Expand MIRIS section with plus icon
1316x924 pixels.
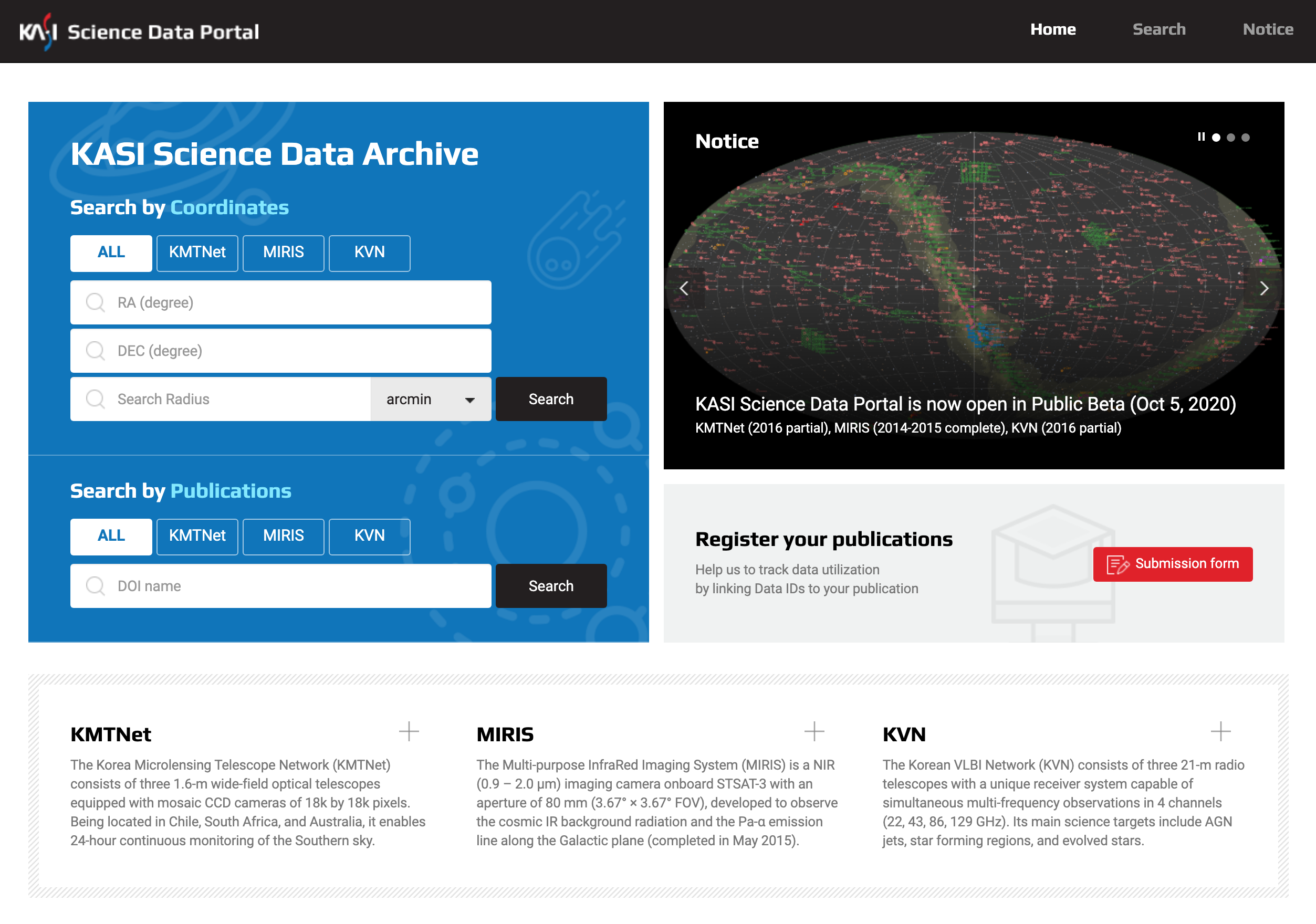[814, 731]
